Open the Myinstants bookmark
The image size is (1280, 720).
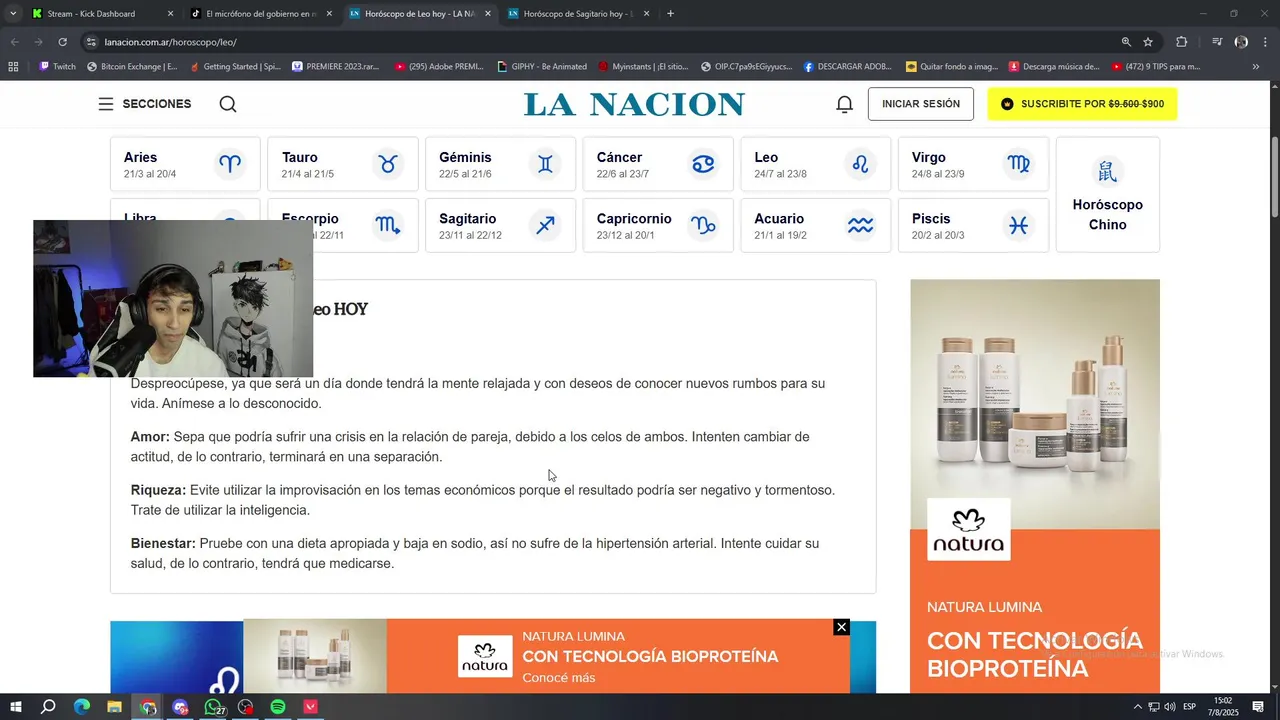[x=644, y=67]
